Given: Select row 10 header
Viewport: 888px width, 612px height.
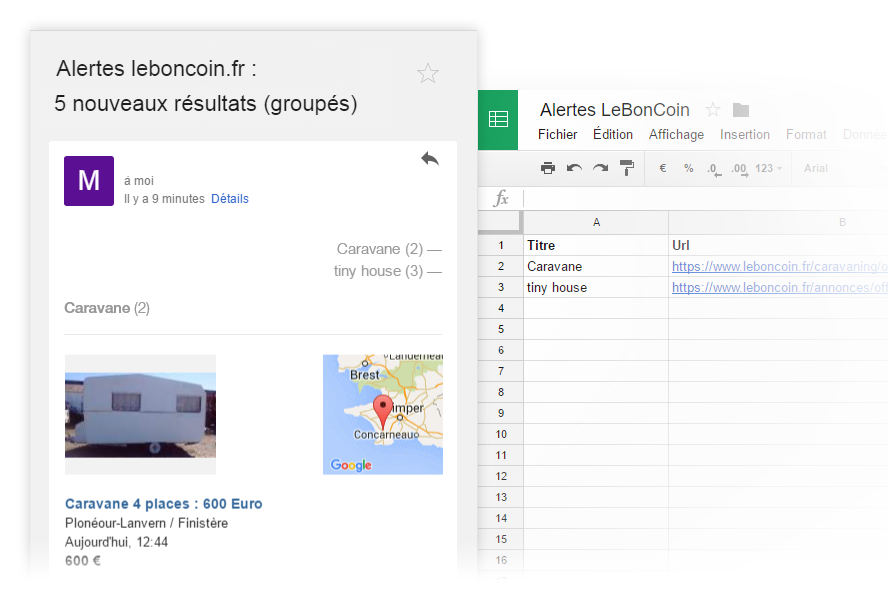Looking at the screenshot, I should click(501, 434).
